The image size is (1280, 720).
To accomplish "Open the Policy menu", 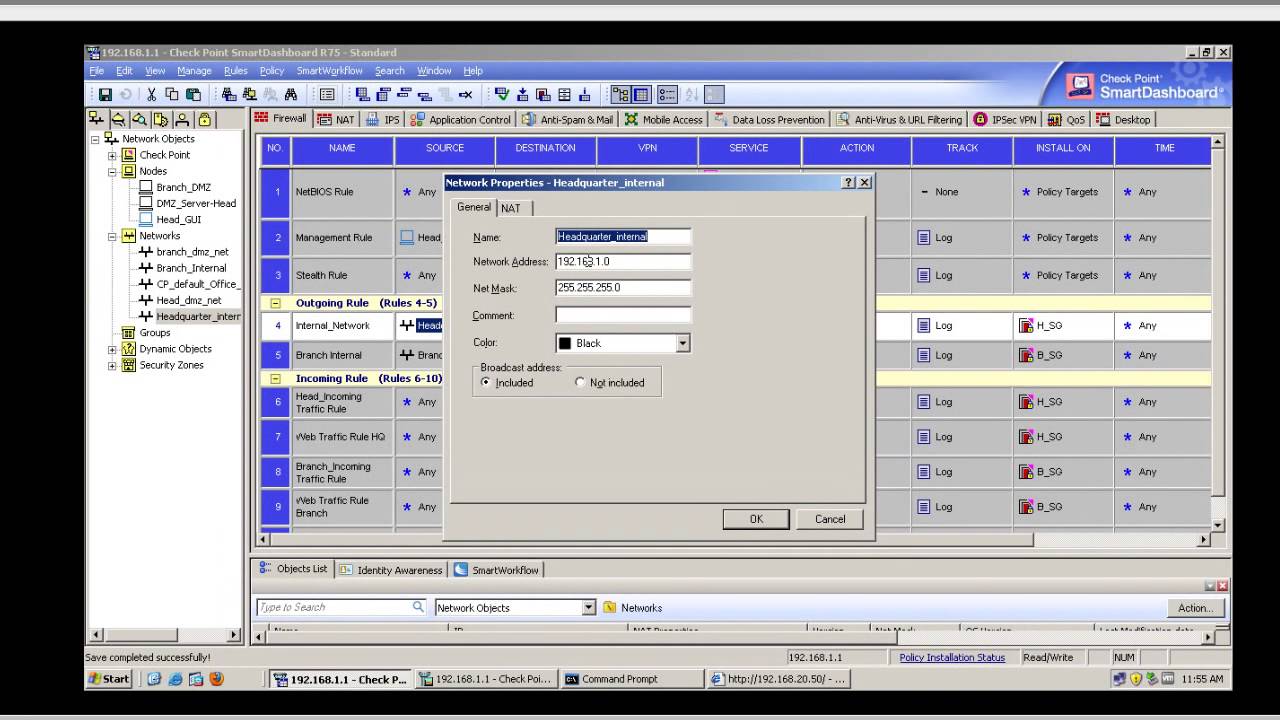I will pyautogui.click(x=272, y=71).
